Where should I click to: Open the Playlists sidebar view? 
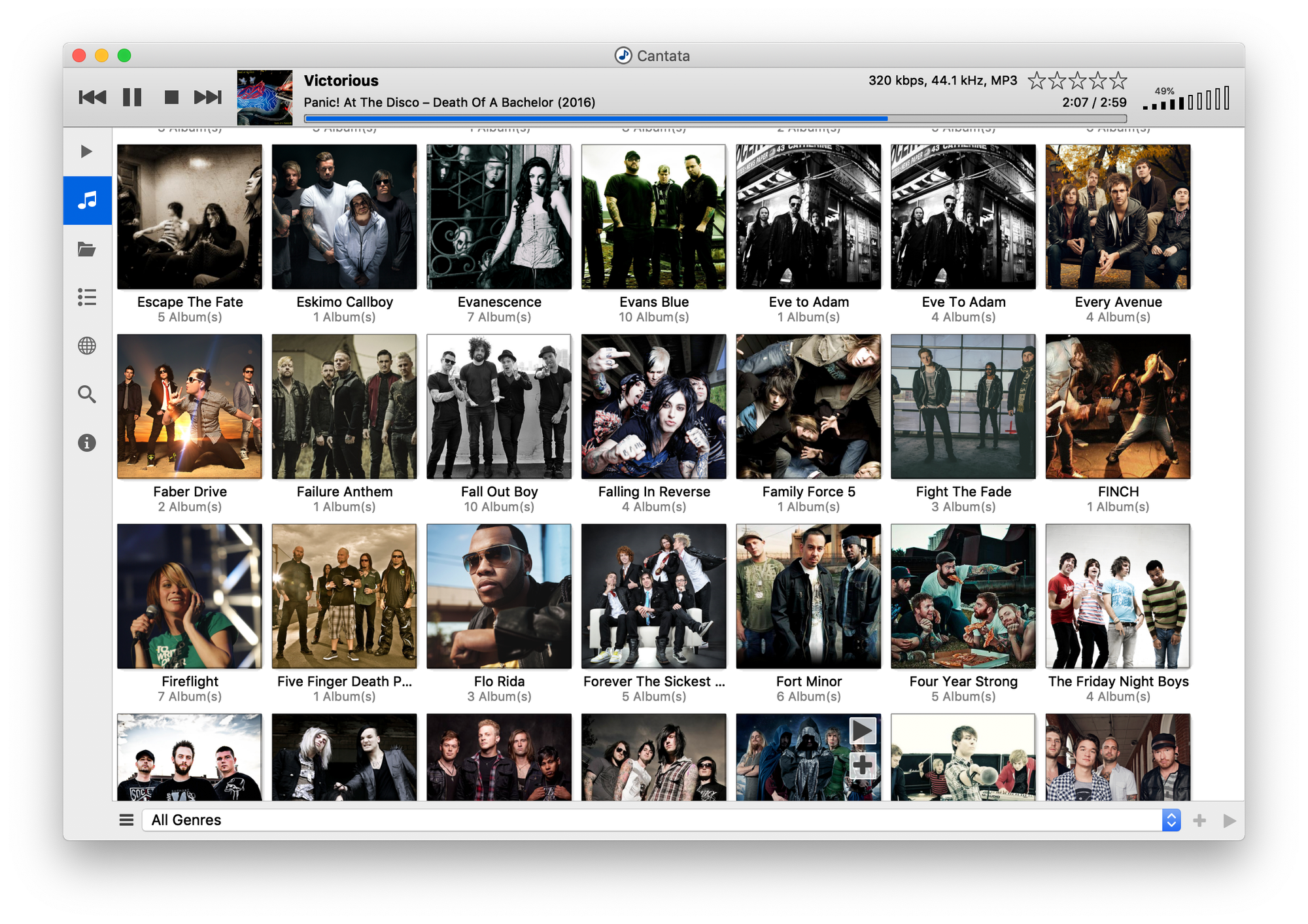87,298
